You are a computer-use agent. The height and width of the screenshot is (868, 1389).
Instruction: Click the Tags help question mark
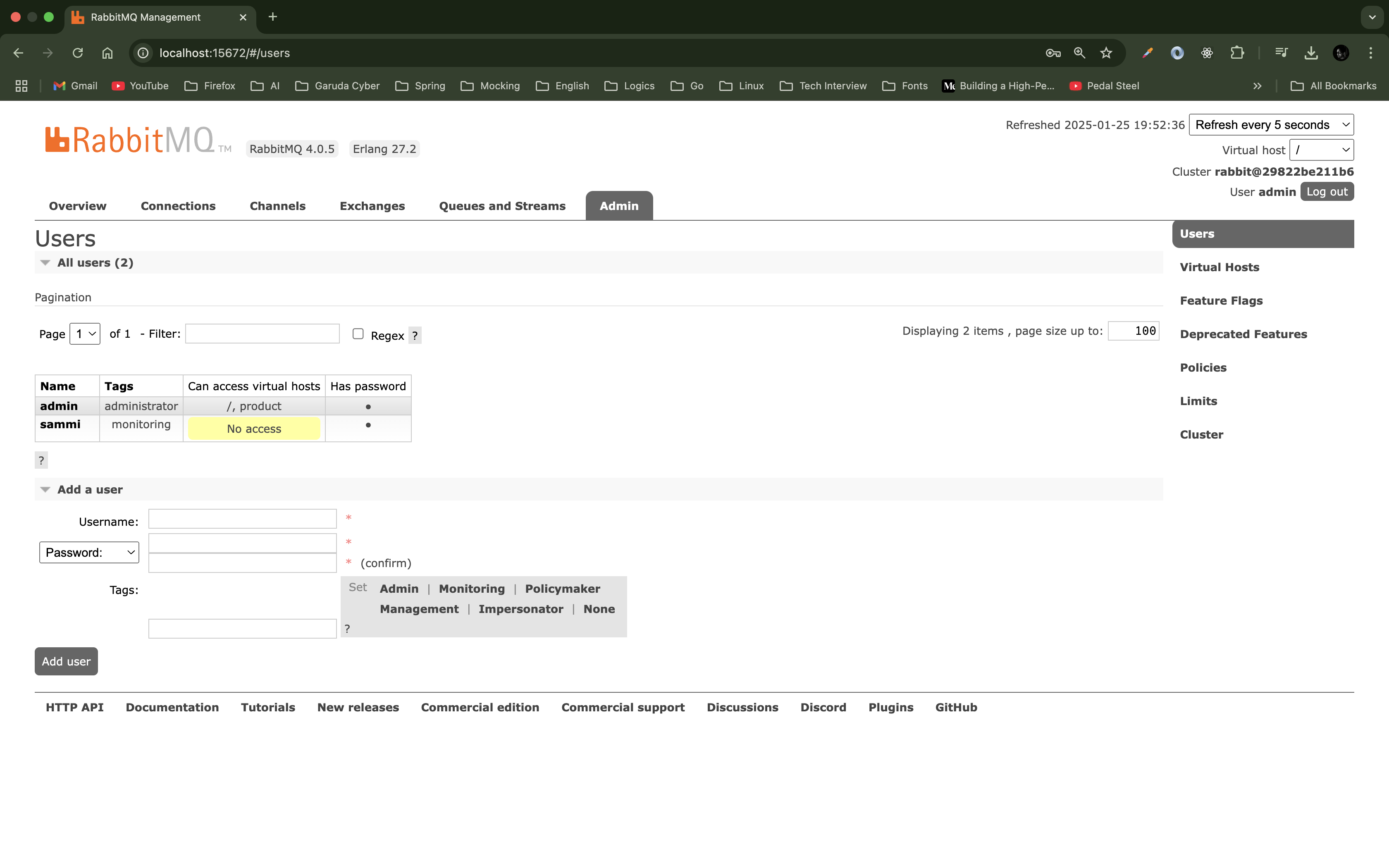point(347,629)
